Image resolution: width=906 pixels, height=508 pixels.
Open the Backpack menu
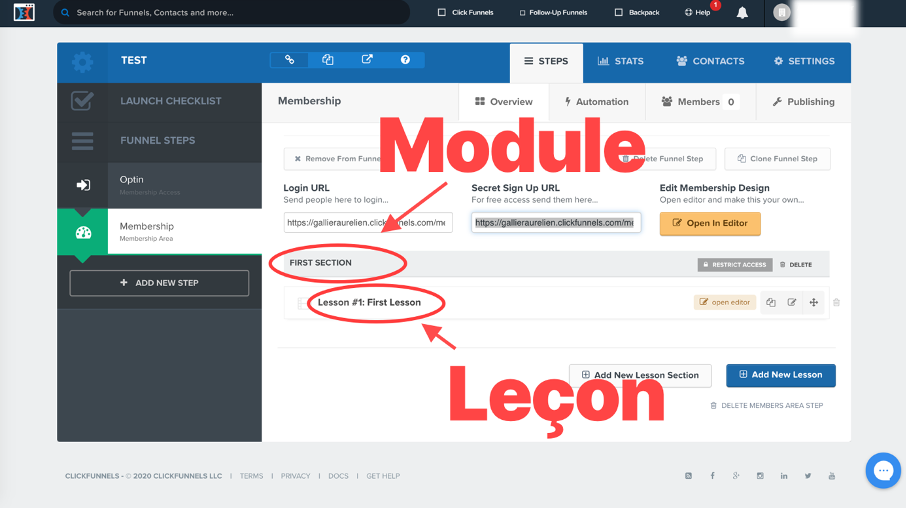point(637,12)
